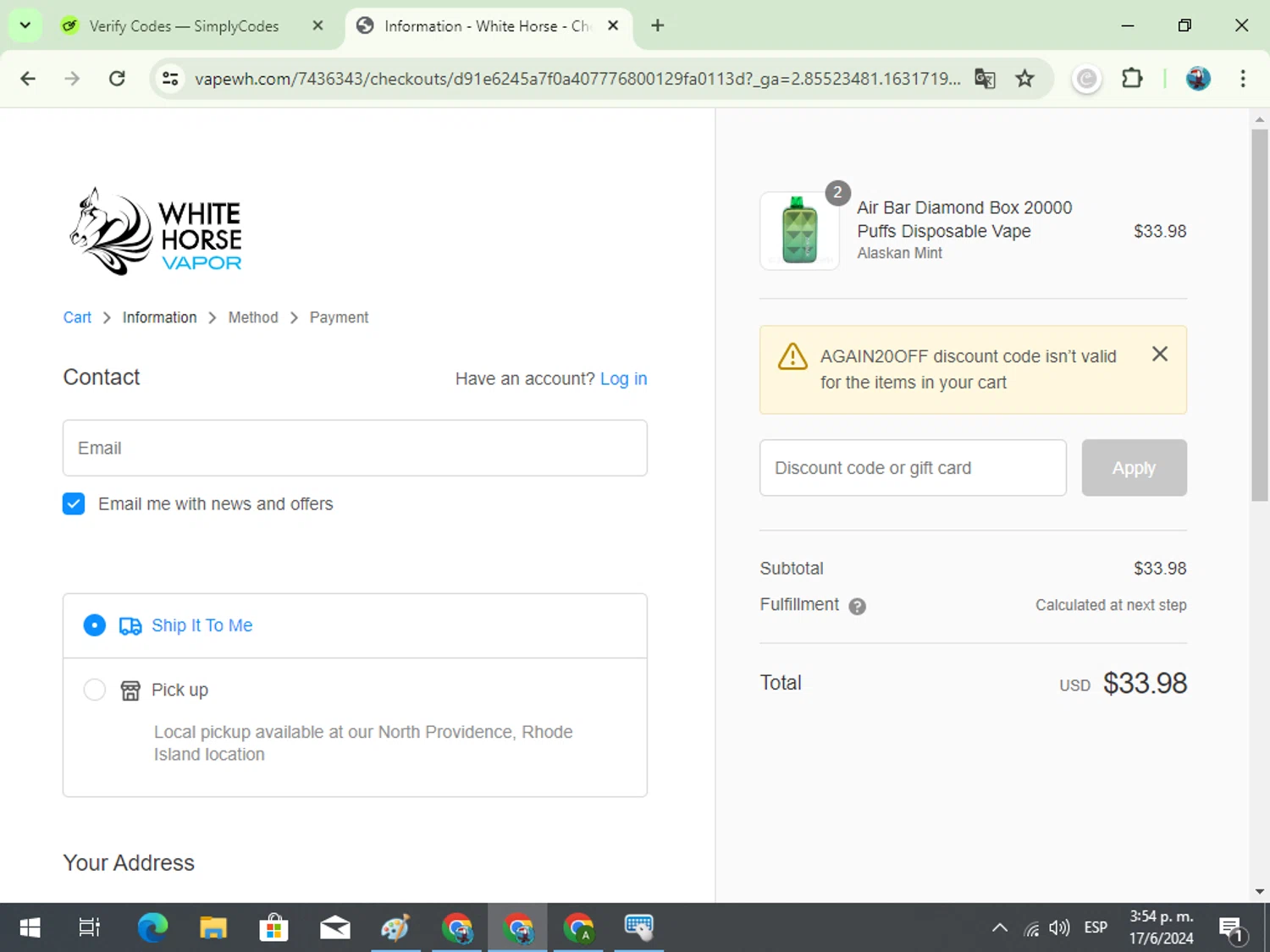Open the tab search dropdown arrow
This screenshot has height=952, width=1270.
(x=25, y=25)
